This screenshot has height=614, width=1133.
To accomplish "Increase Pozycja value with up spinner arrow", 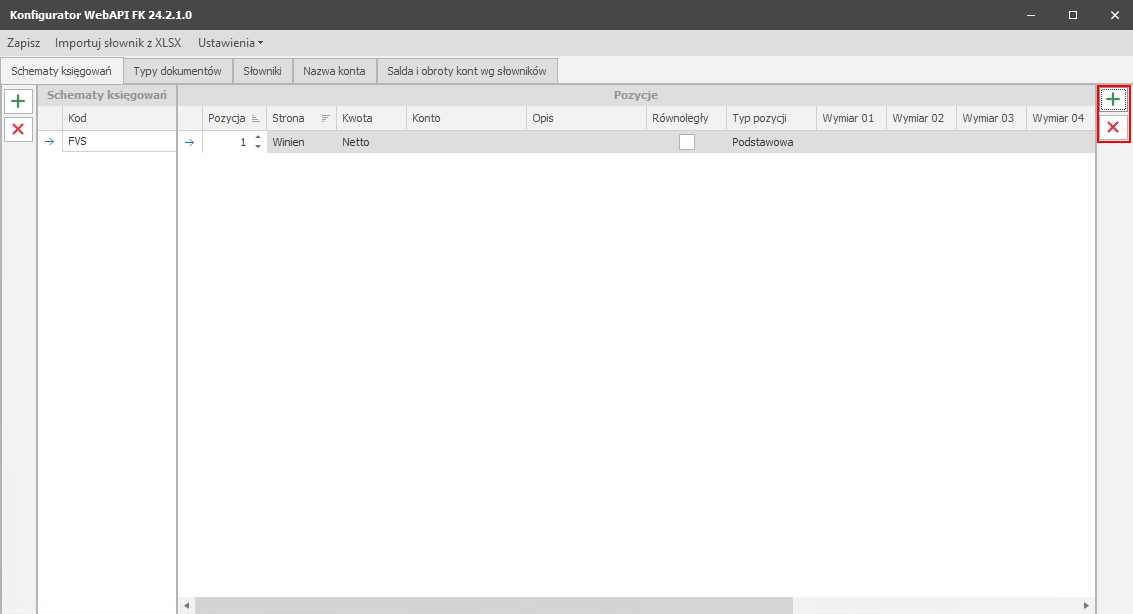I will click(258, 137).
